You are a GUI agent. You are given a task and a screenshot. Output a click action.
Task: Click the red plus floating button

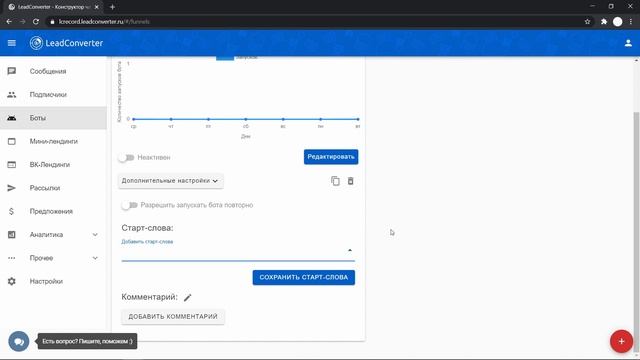pyautogui.click(x=621, y=341)
